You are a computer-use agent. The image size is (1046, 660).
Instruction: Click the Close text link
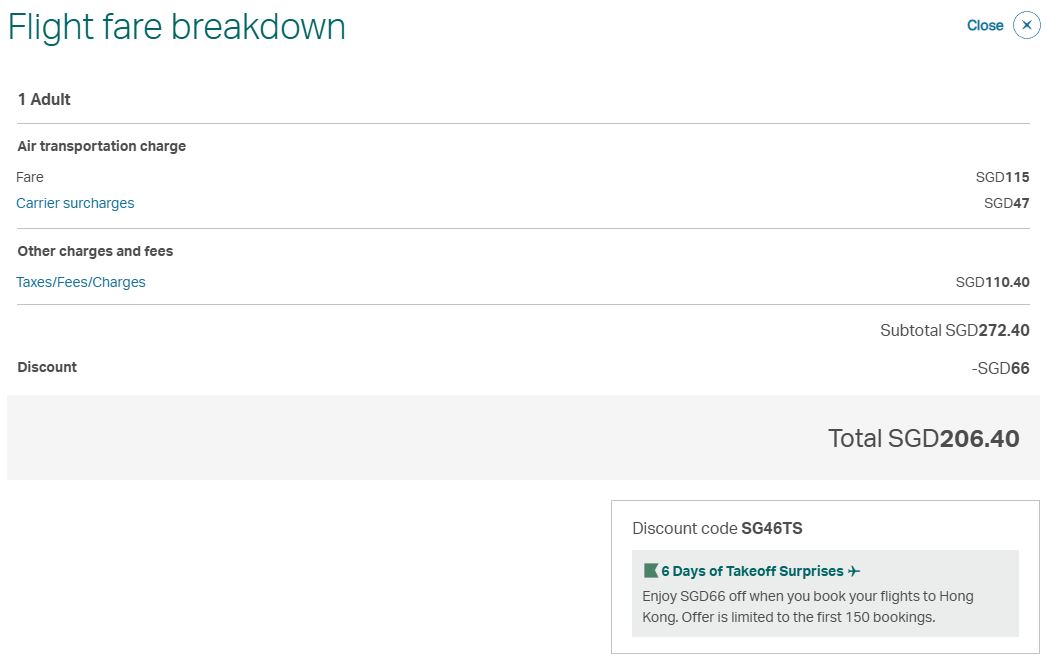coord(985,25)
